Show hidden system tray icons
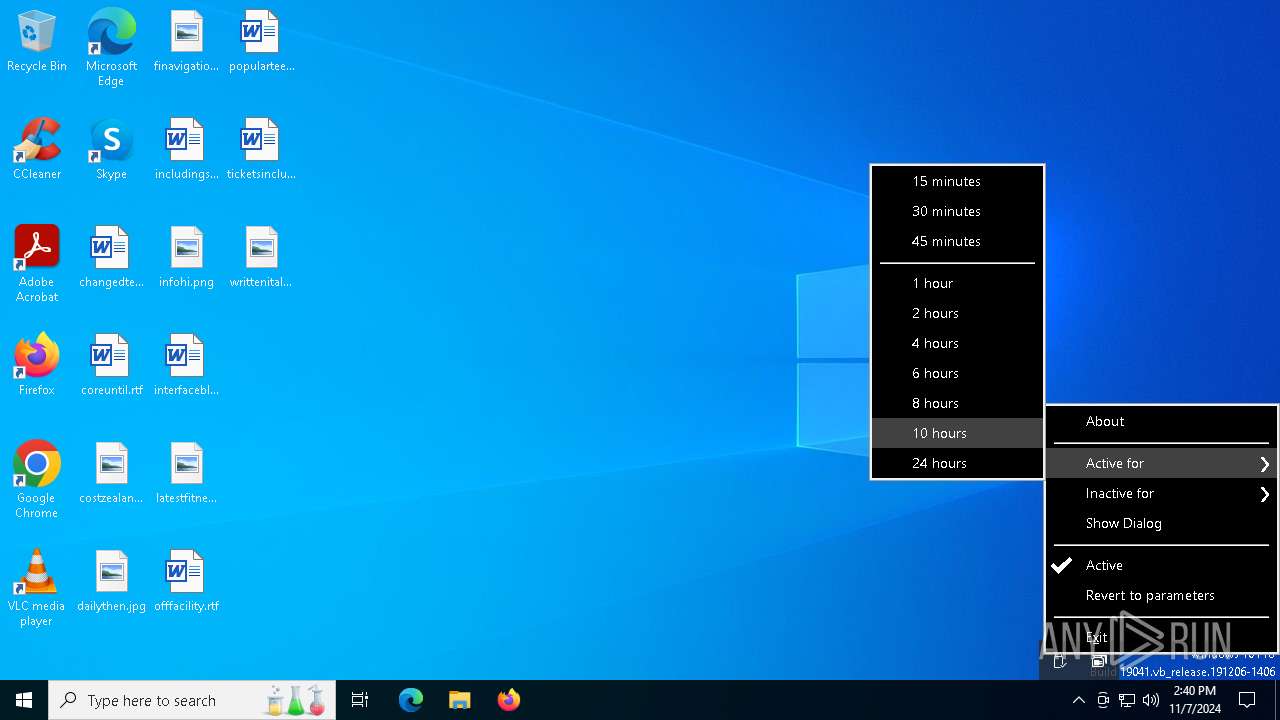 1078,700
